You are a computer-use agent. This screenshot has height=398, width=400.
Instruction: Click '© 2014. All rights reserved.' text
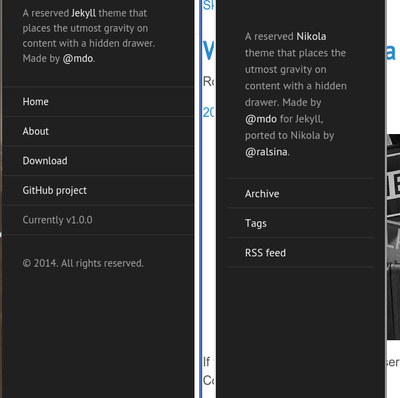click(x=83, y=263)
